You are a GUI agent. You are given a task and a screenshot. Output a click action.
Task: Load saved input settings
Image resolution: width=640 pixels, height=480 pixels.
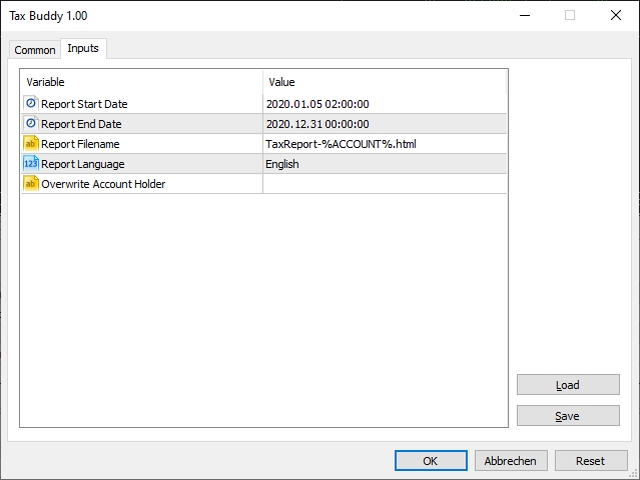point(567,385)
